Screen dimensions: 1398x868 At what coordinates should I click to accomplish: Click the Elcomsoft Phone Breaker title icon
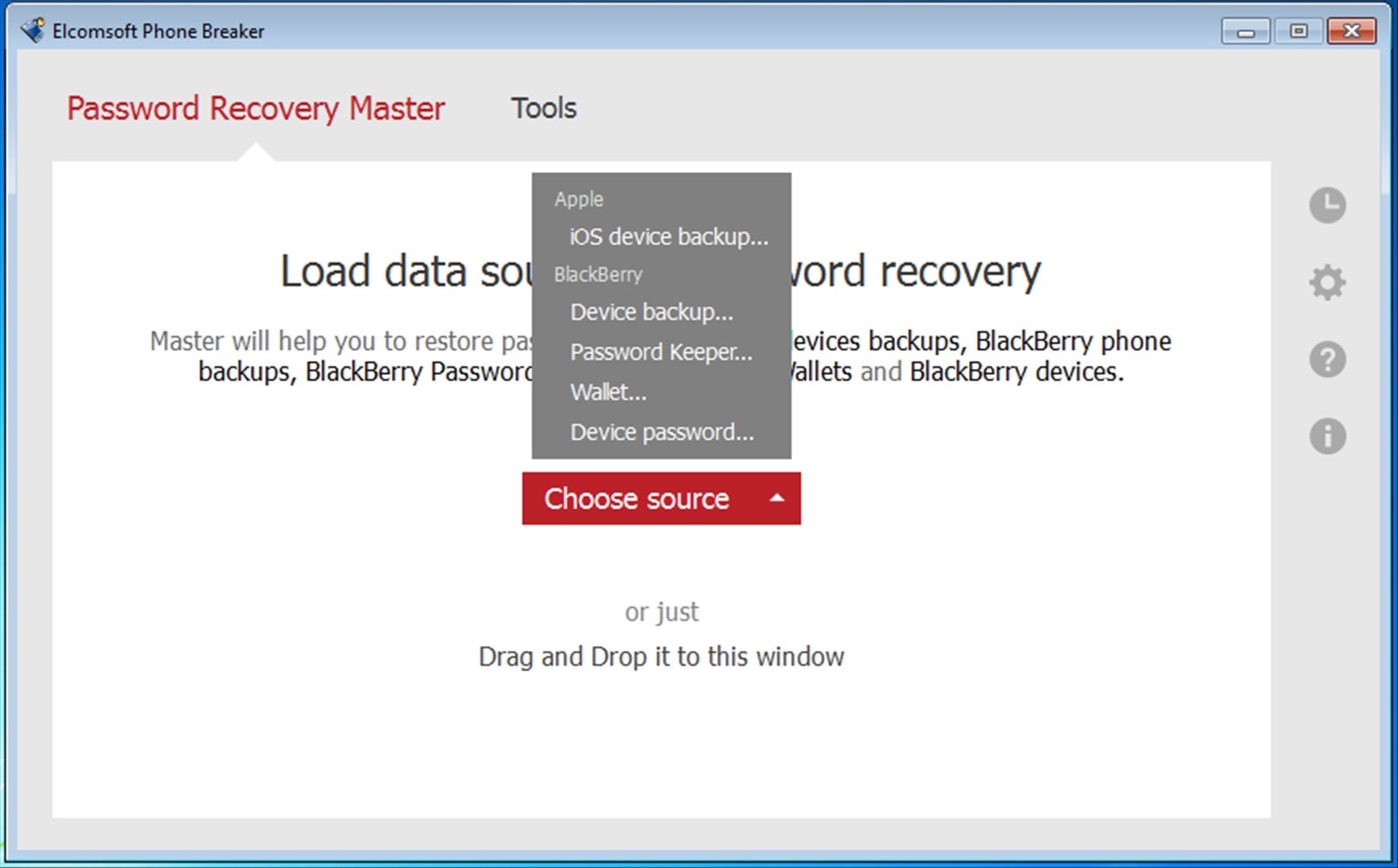click(x=33, y=31)
